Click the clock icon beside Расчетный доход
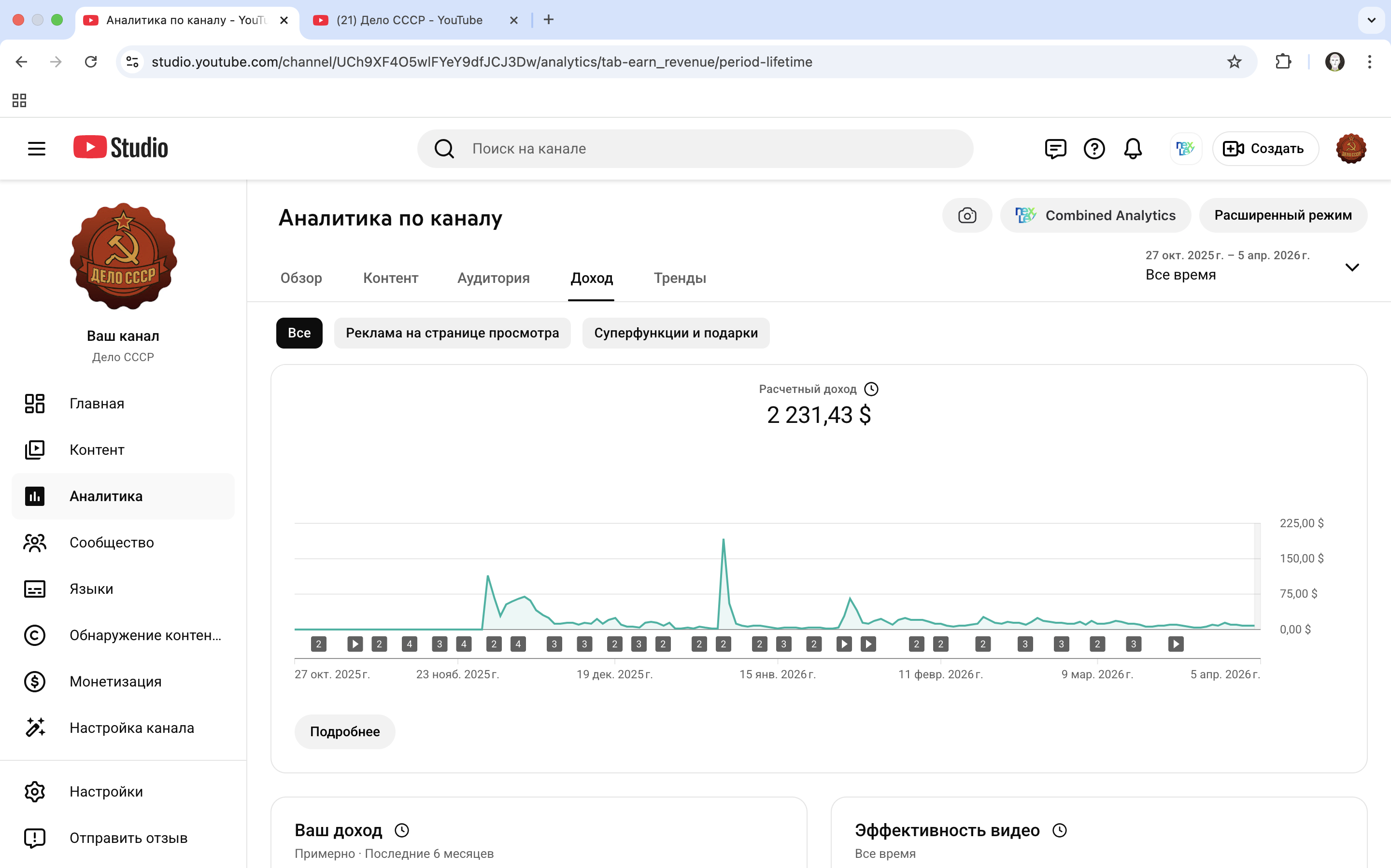 pyautogui.click(x=871, y=389)
